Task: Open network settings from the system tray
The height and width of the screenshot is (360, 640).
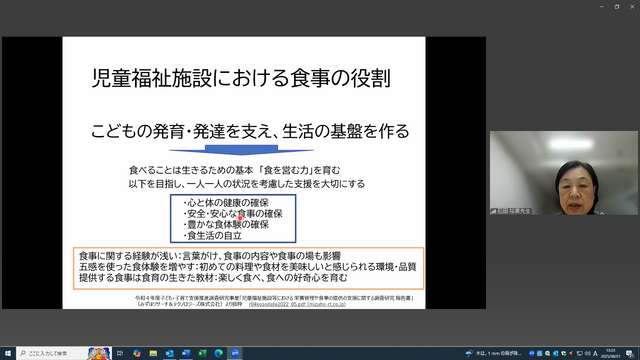Action: click(579, 353)
